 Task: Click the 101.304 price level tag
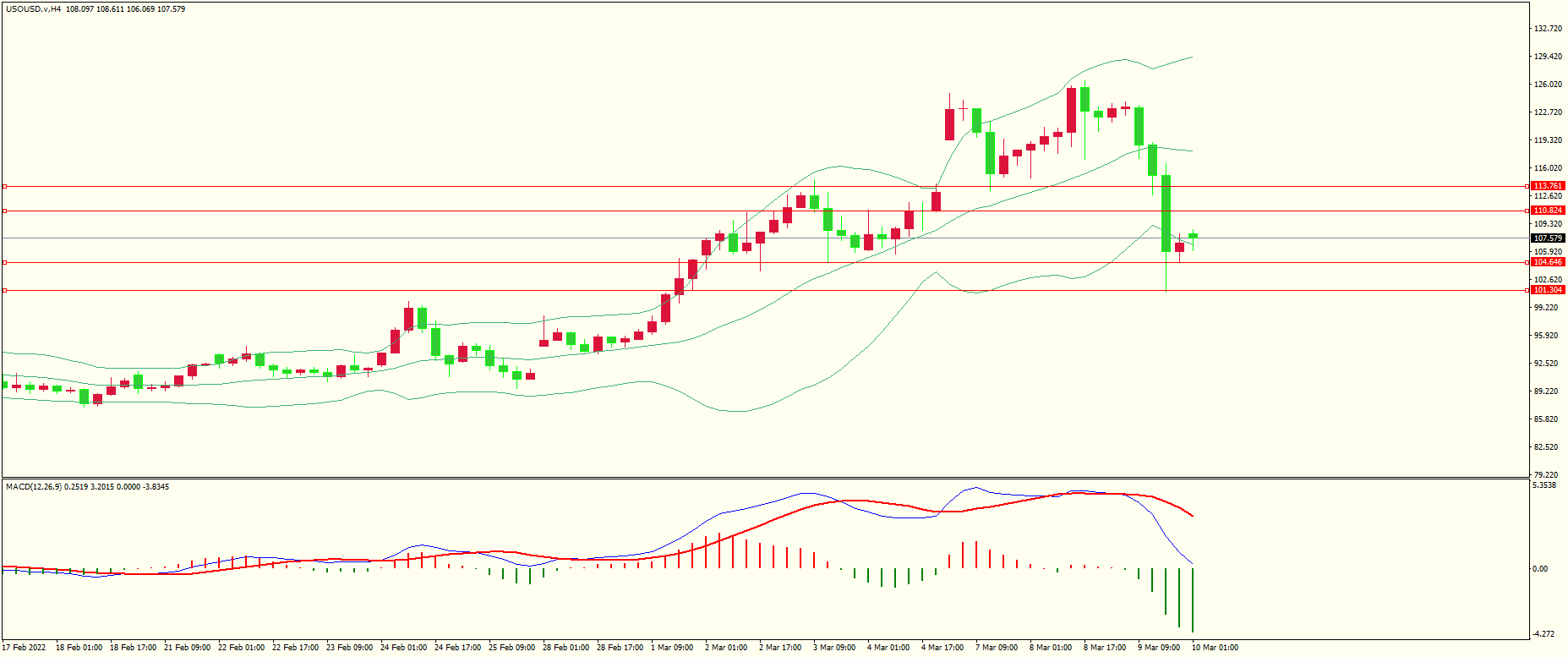point(1548,290)
